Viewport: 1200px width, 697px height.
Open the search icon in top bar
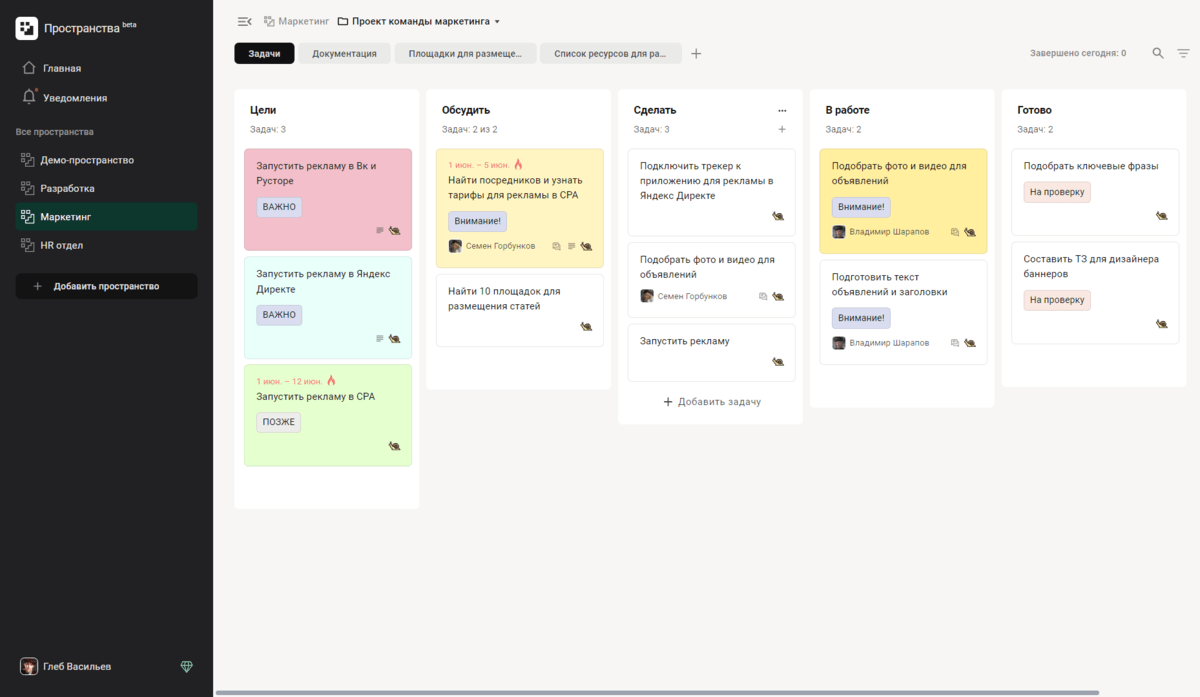pyautogui.click(x=1158, y=53)
